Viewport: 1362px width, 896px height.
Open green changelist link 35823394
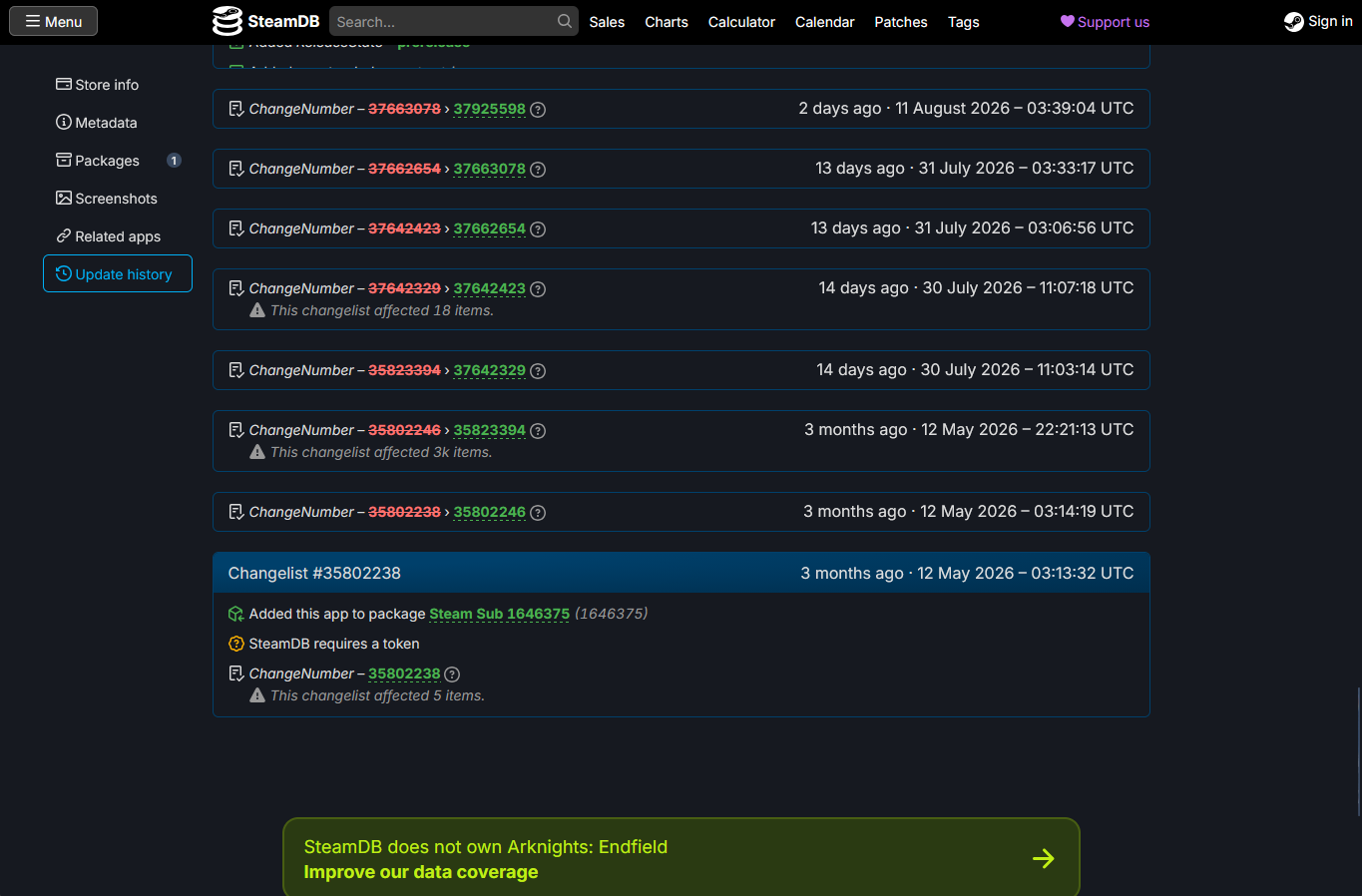489,430
